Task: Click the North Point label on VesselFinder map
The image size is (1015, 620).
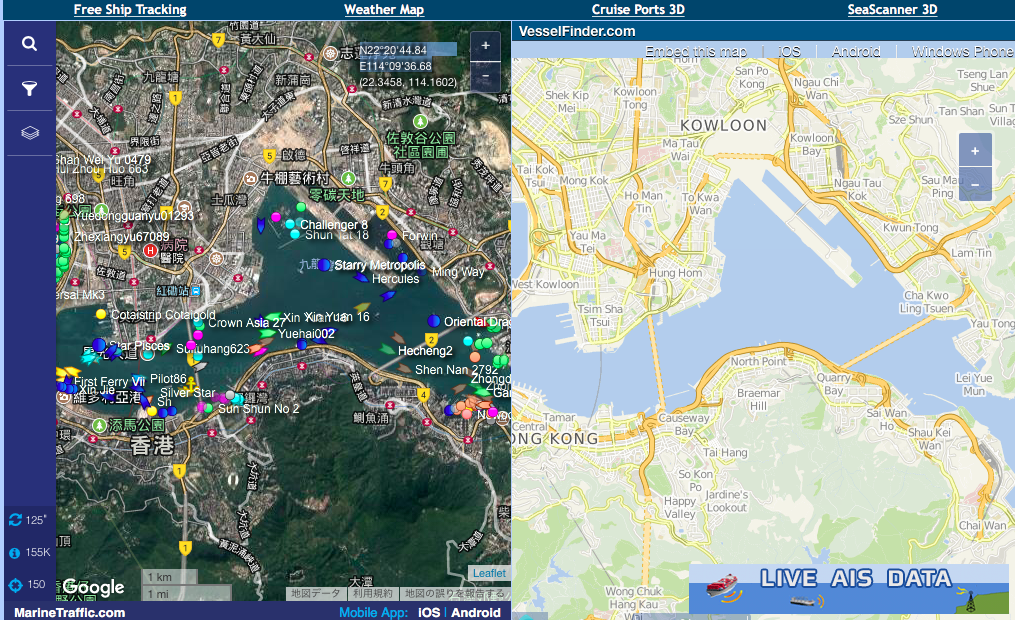Action: click(759, 361)
